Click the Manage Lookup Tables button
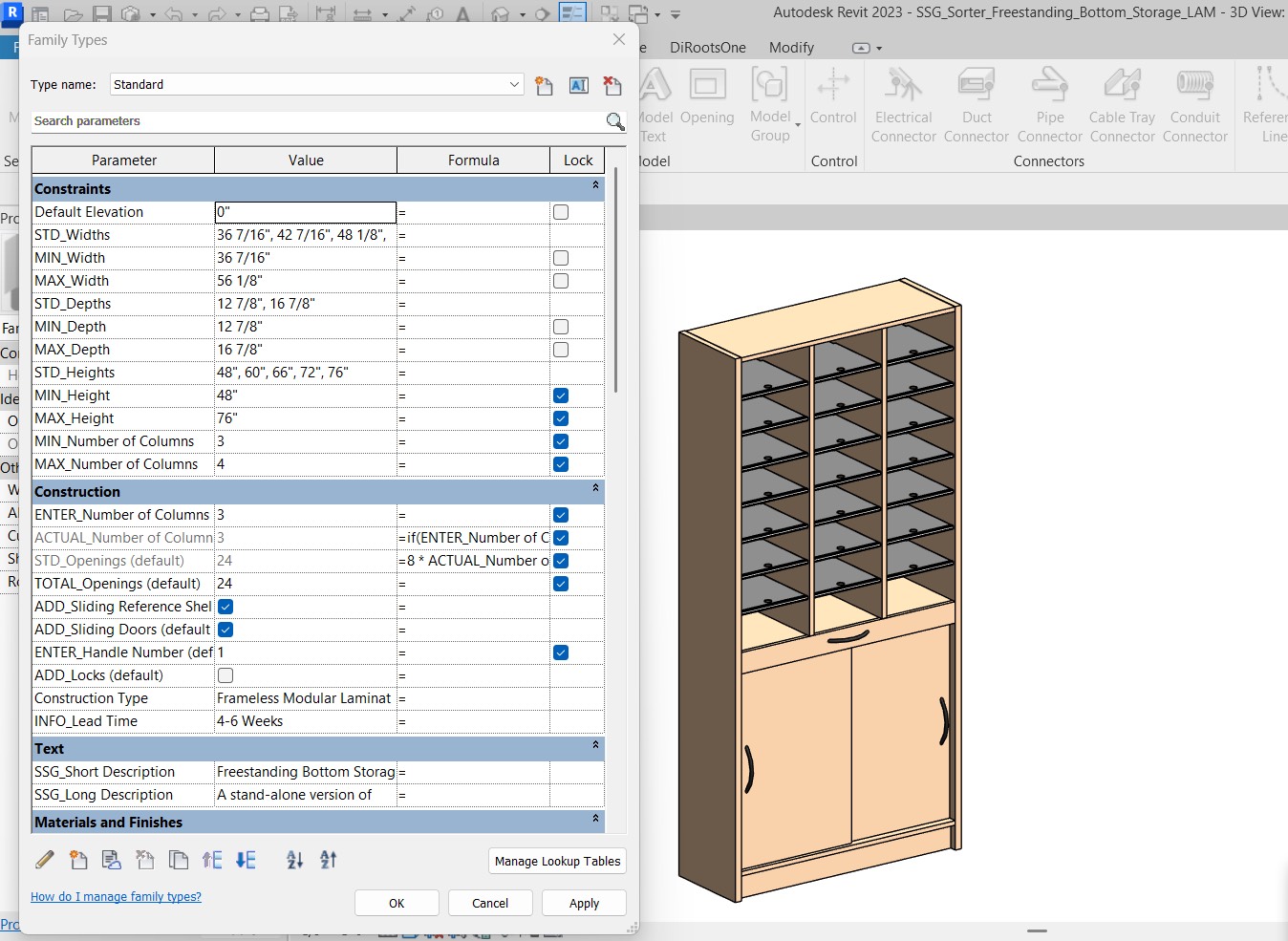1288x941 pixels. point(557,861)
